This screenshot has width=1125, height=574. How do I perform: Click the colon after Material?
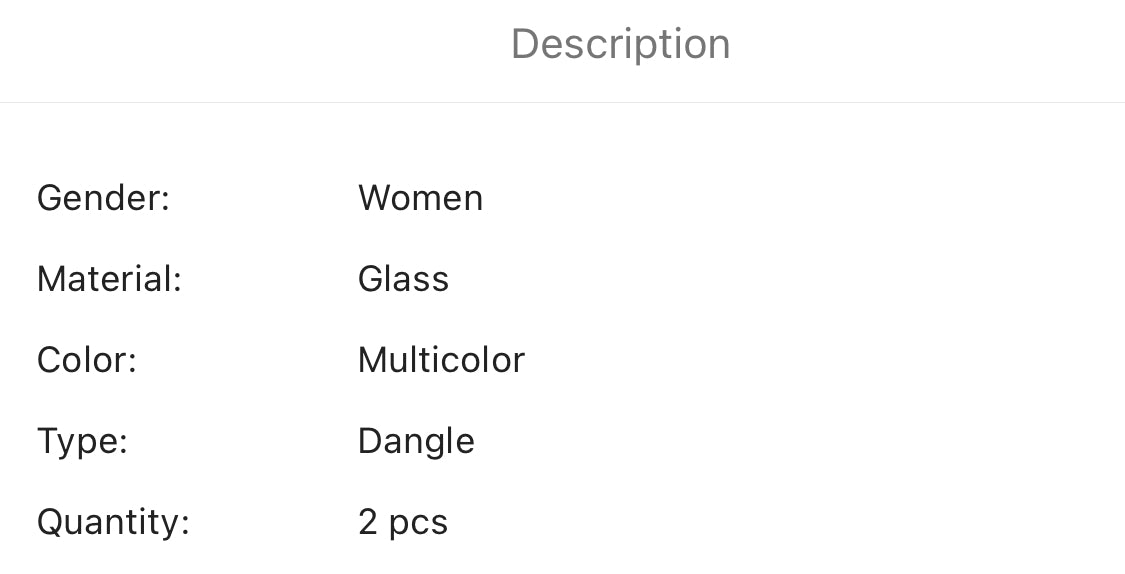(178, 283)
